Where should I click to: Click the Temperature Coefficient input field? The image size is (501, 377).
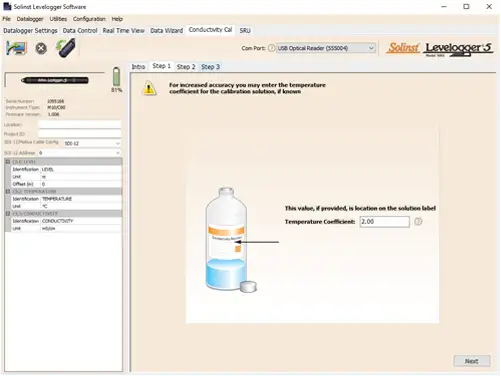coord(385,222)
